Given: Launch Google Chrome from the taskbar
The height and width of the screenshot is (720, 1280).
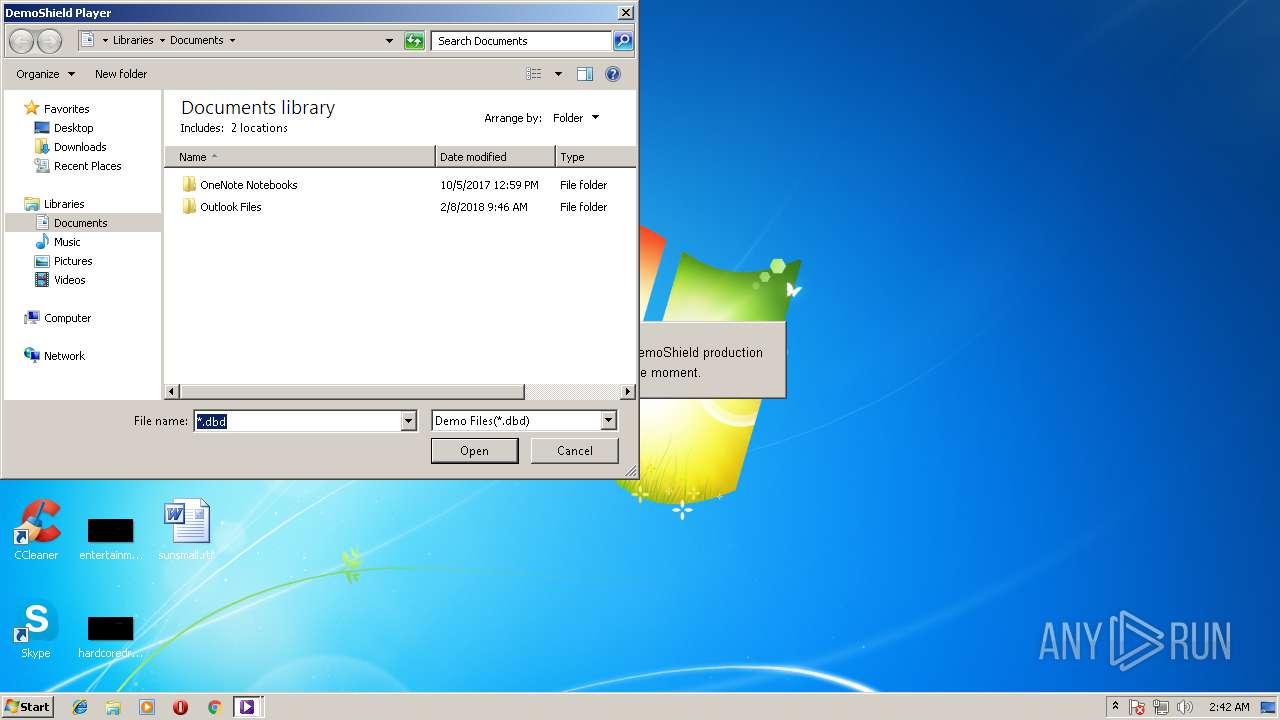Looking at the screenshot, I should click(214, 707).
